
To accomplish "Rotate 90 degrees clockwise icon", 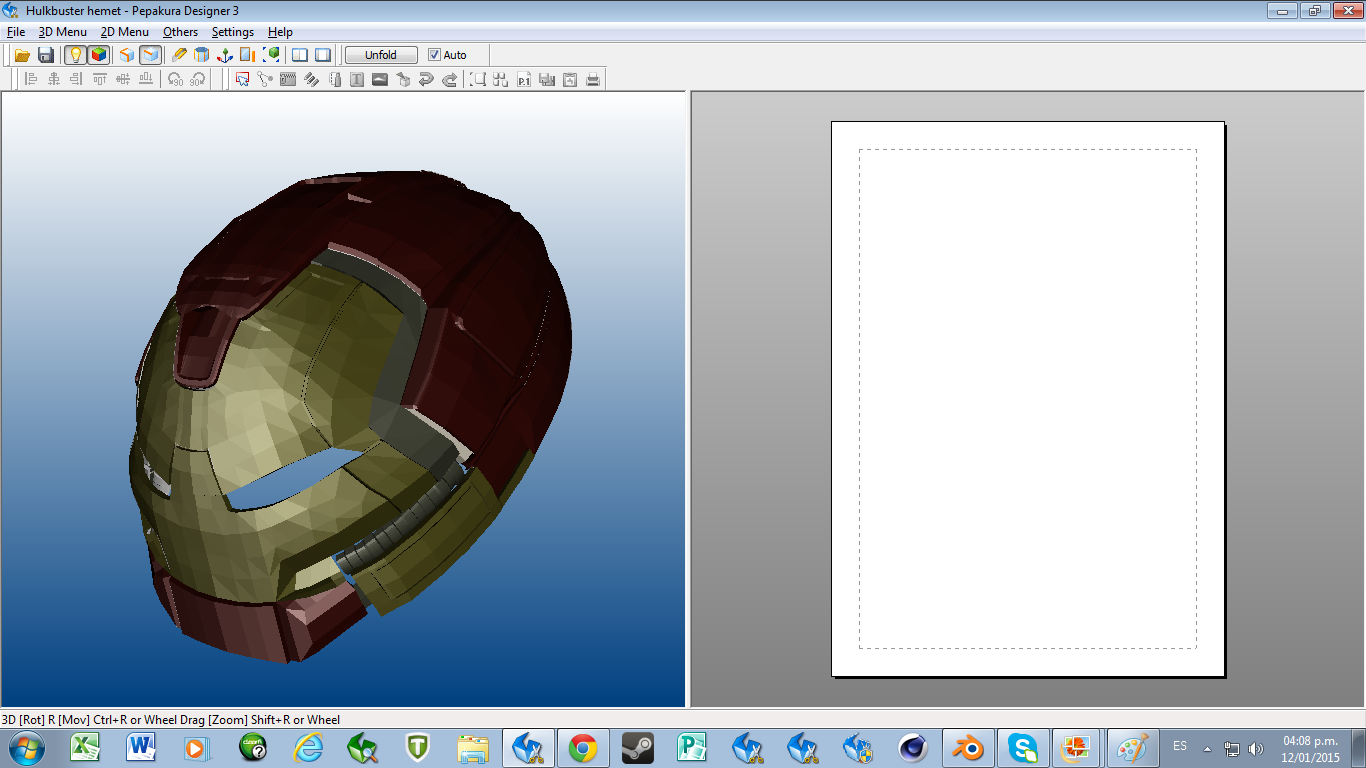I will click(199, 79).
